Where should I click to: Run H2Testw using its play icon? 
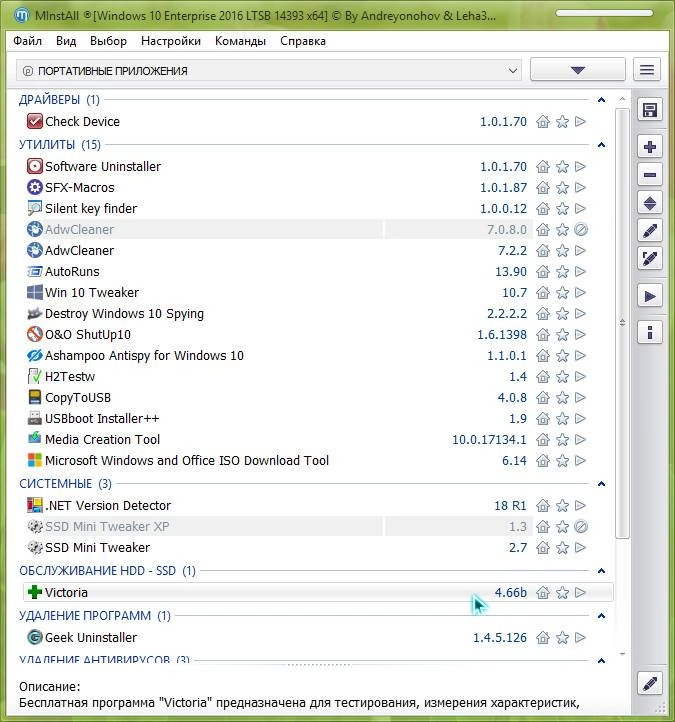click(x=581, y=377)
